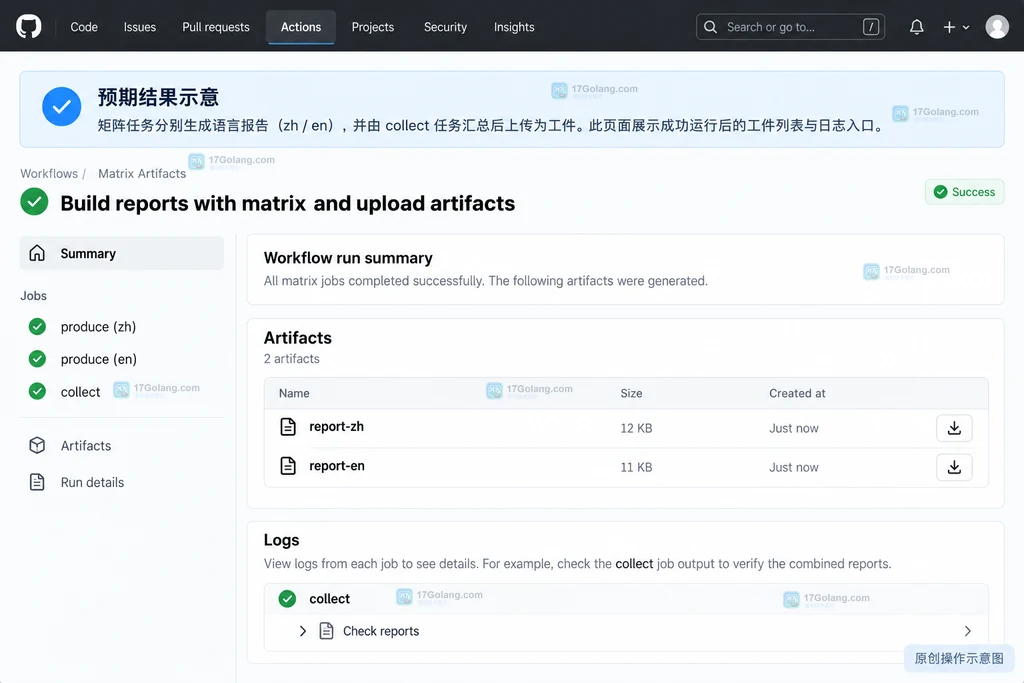The image size is (1024, 683).
Task: Open the report-zh artifact
Action: (336, 426)
